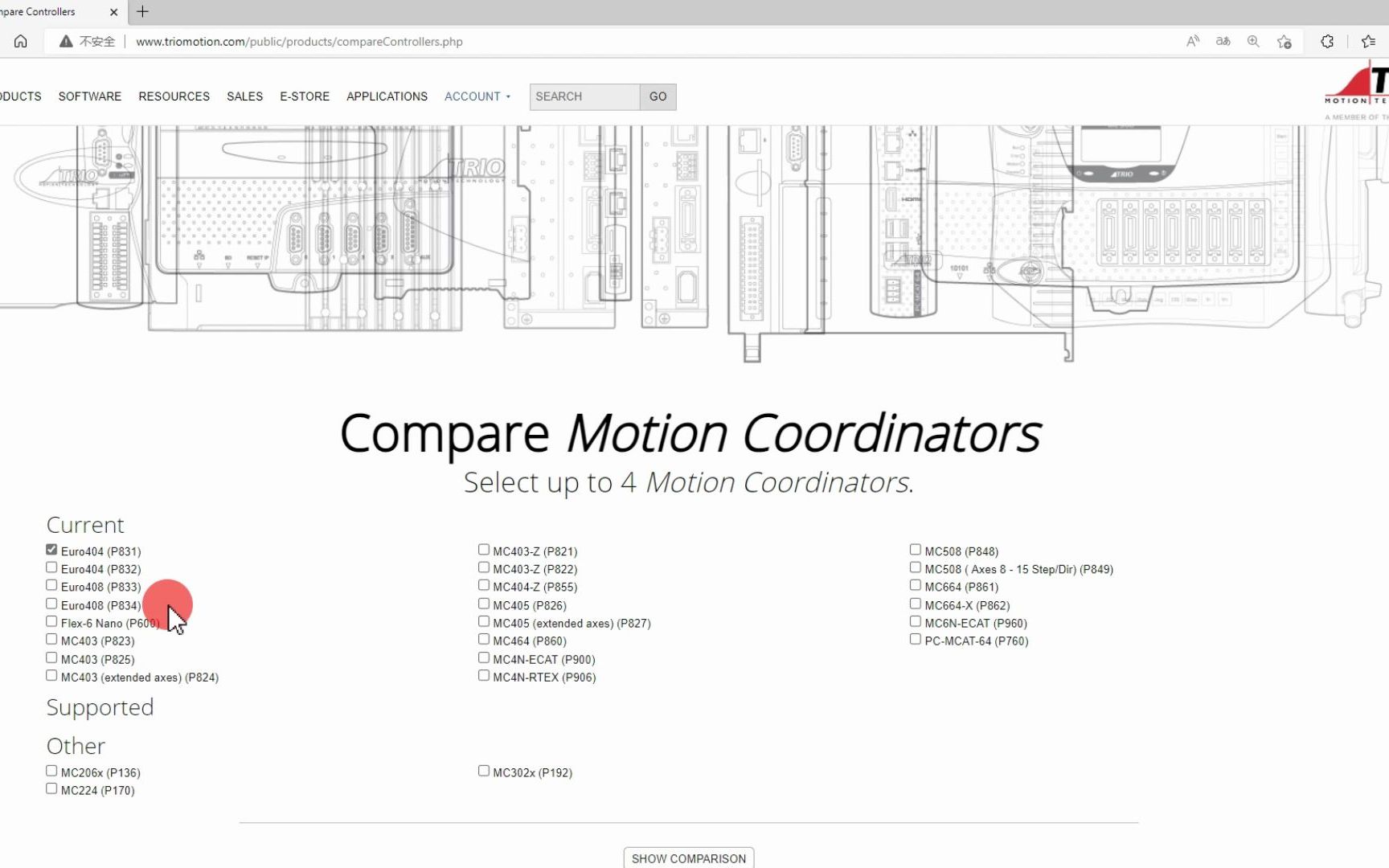Image resolution: width=1389 pixels, height=868 pixels.
Task: Check the MC302x (P192) checkbox
Action: tap(484, 771)
